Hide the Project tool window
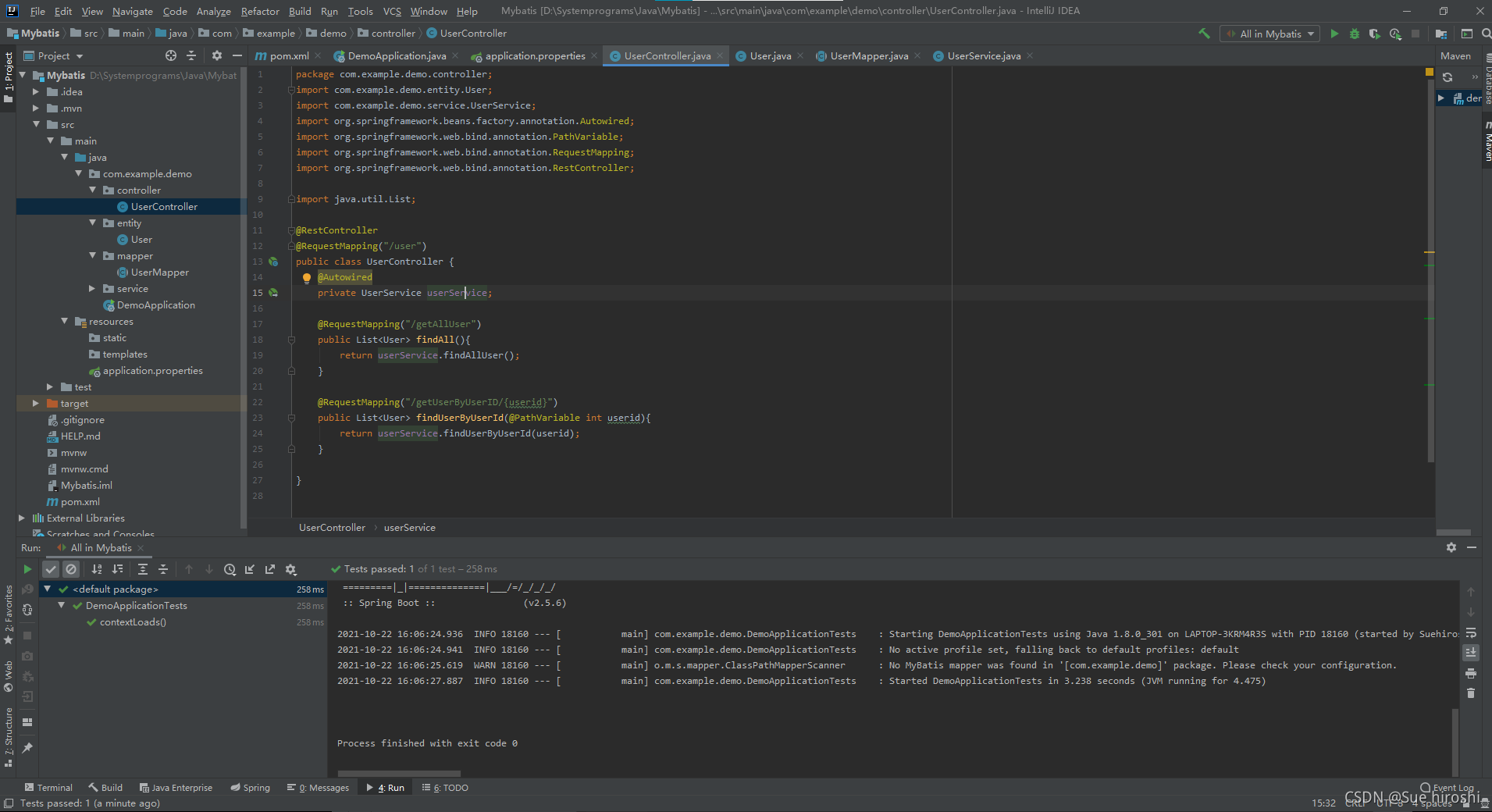This screenshot has width=1492, height=812. coord(237,55)
